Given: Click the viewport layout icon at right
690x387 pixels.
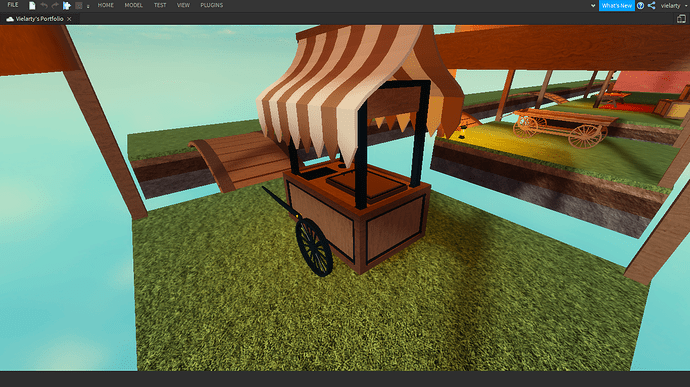Looking at the screenshot, I should 681,18.
